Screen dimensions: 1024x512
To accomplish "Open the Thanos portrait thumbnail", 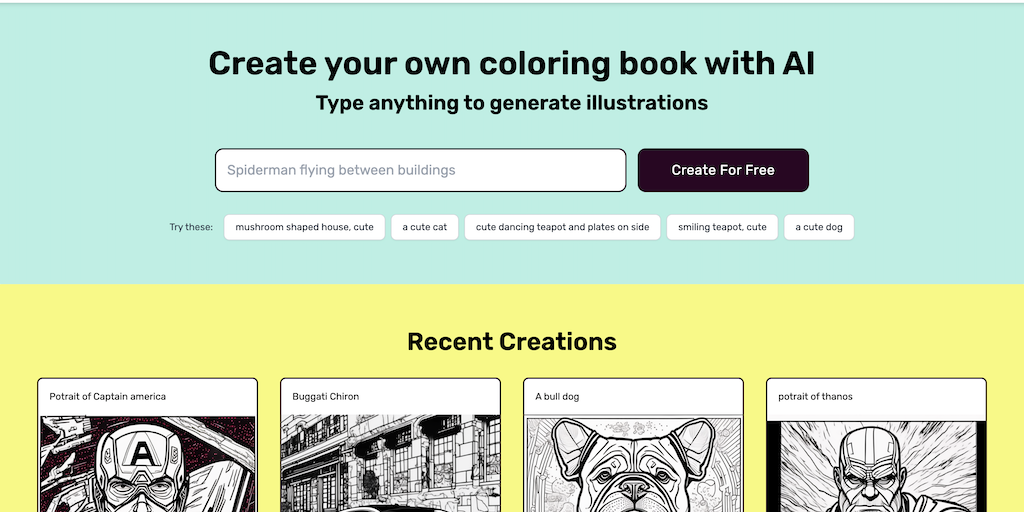I will pos(876,465).
